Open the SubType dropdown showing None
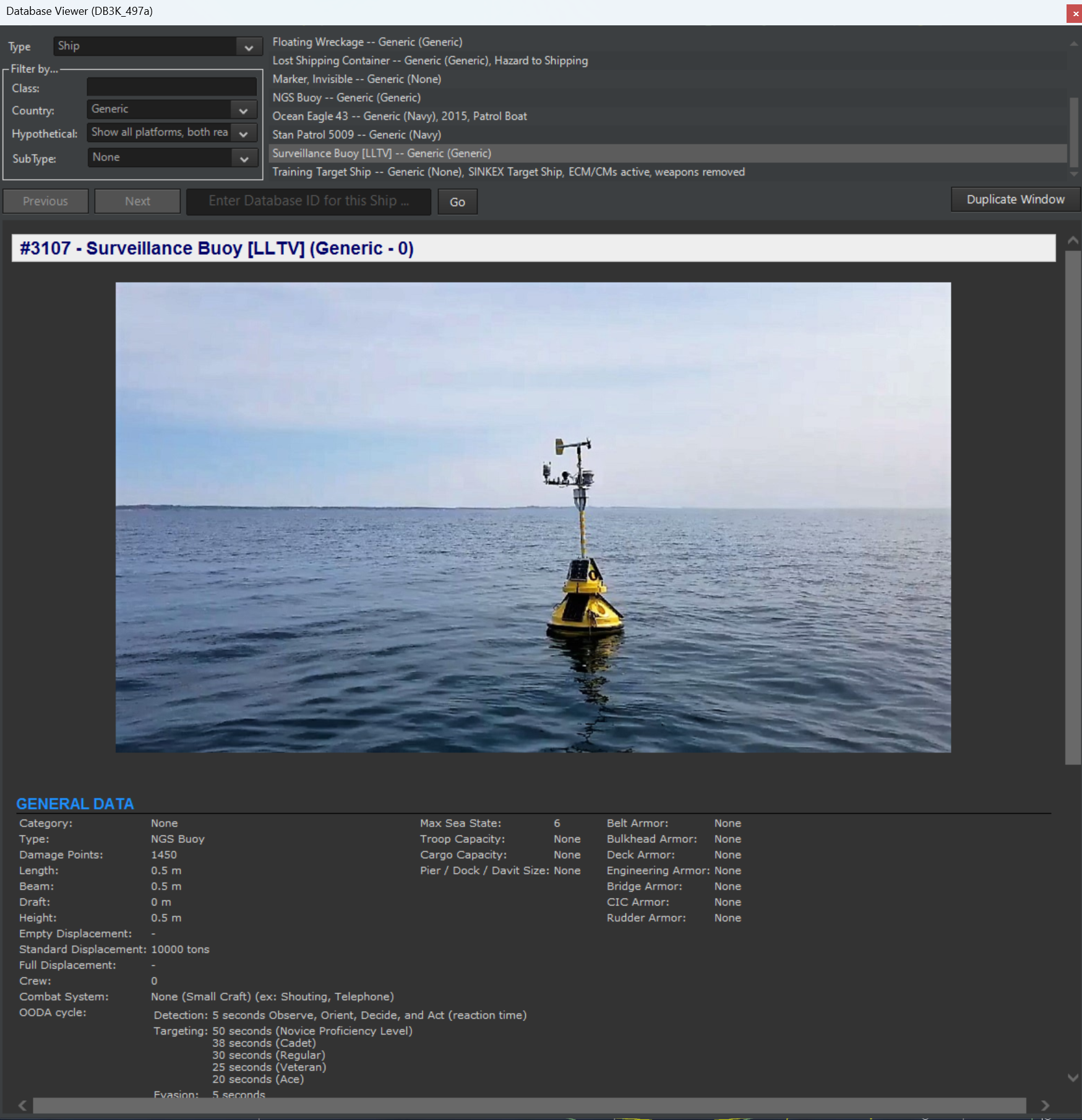 point(172,158)
